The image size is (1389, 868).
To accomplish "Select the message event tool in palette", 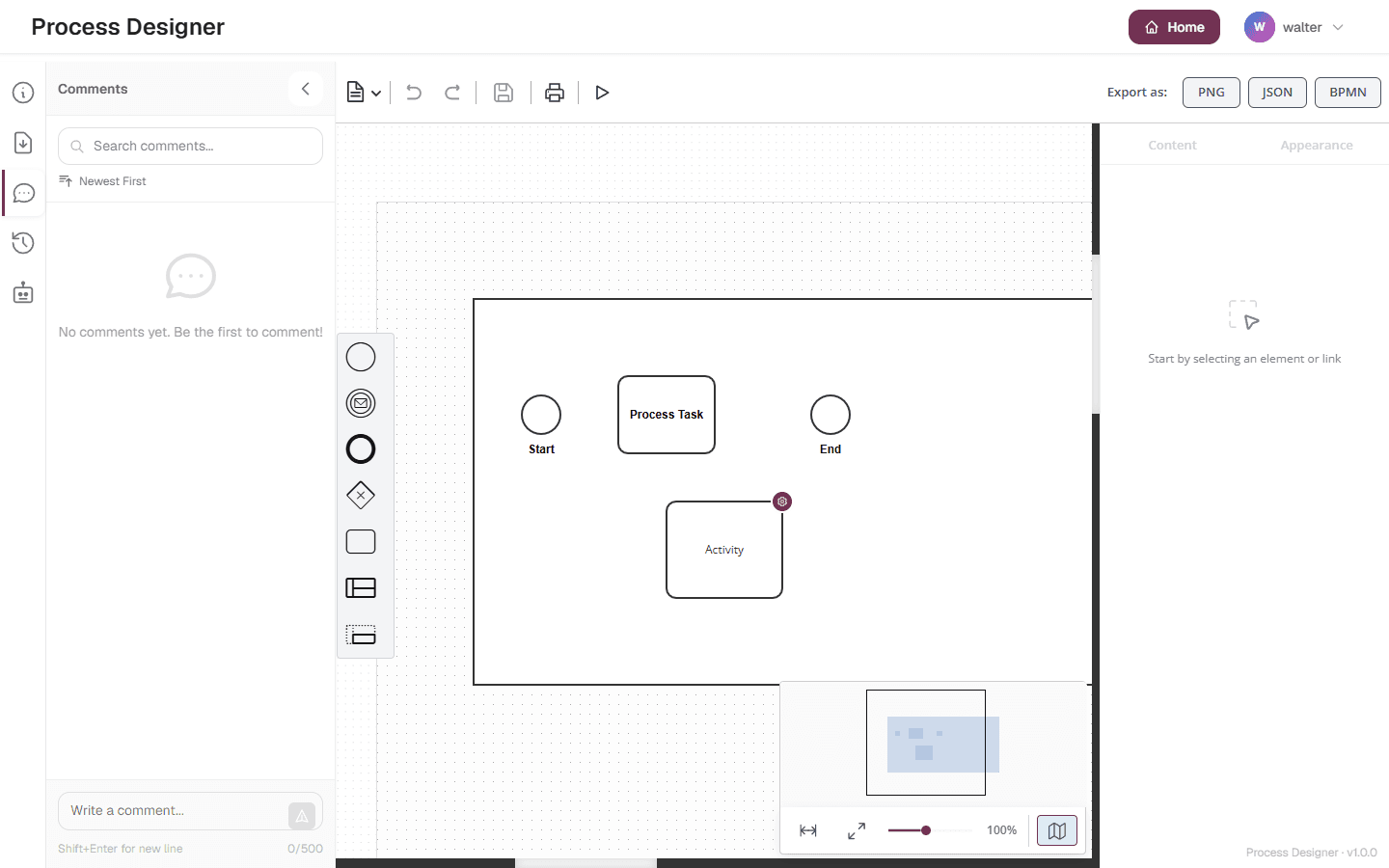I will pos(361,403).
